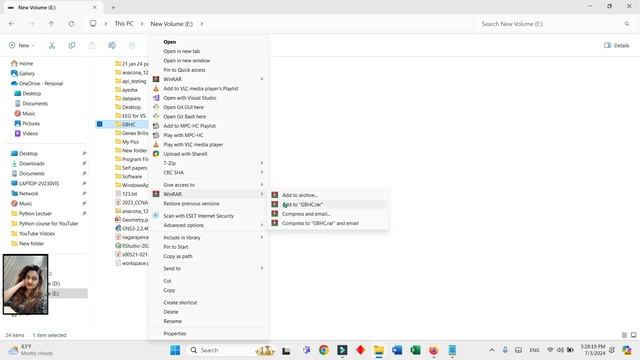
Task: Click the Rename toolbar icon
Action: click(112, 45)
